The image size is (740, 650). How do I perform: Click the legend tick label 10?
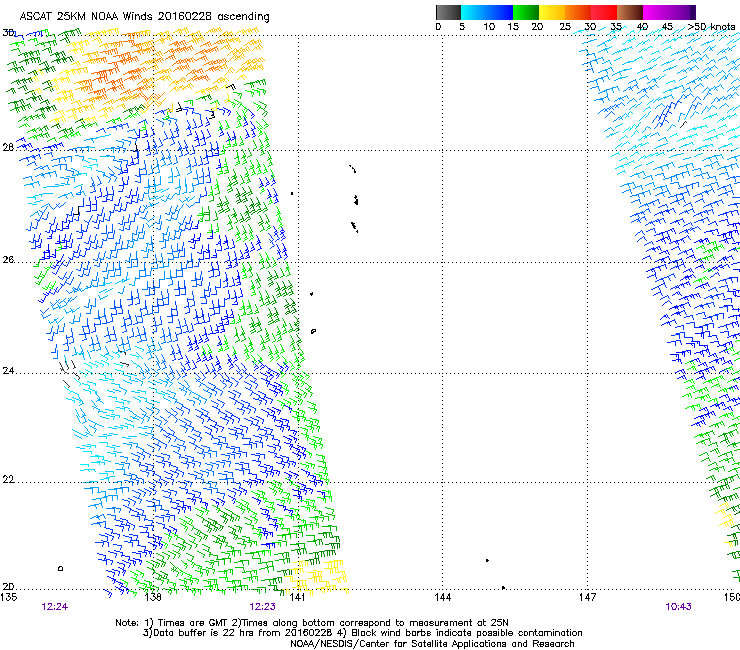point(489,27)
